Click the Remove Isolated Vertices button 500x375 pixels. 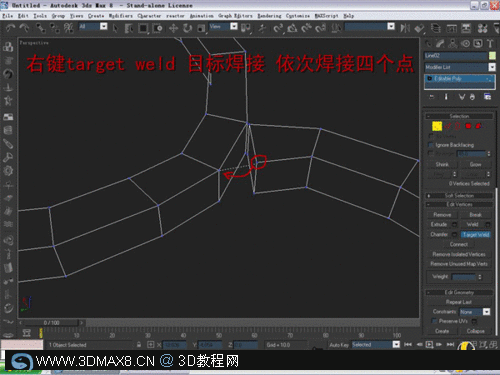click(459, 254)
